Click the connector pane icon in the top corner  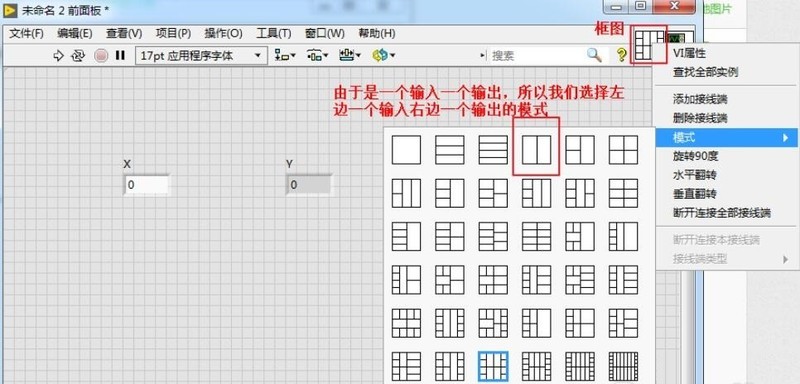tap(648, 45)
